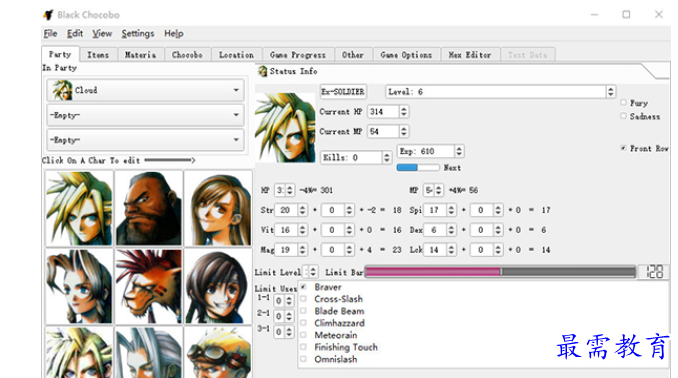
Task: Enable the Meteorain limit checkbox
Action: pyautogui.click(x=304, y=335)
